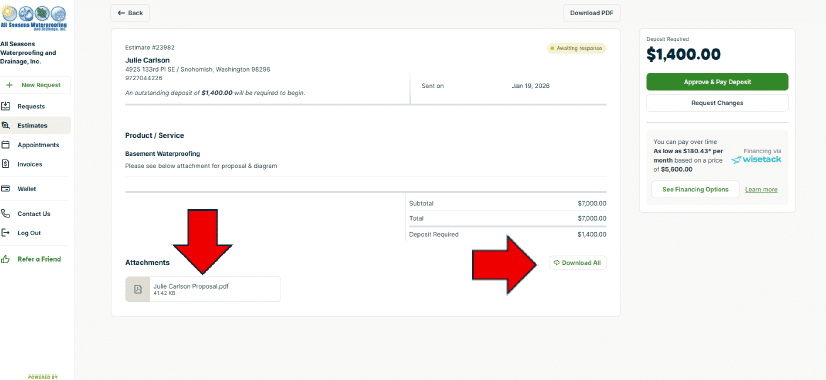Download All attachments
826x380 pixels.
point(577,262)
